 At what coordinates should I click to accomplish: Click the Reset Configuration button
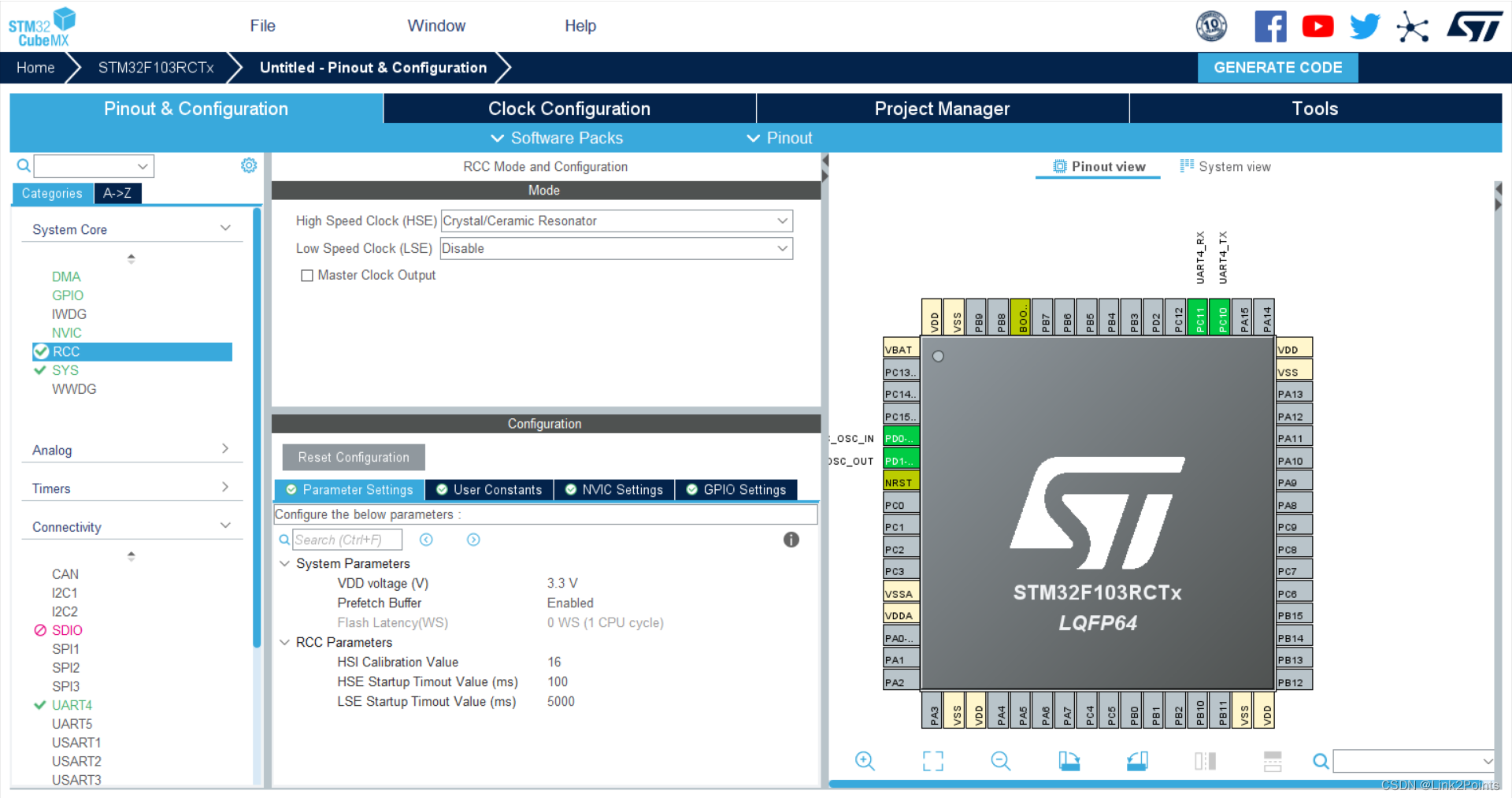pos(353,457)
